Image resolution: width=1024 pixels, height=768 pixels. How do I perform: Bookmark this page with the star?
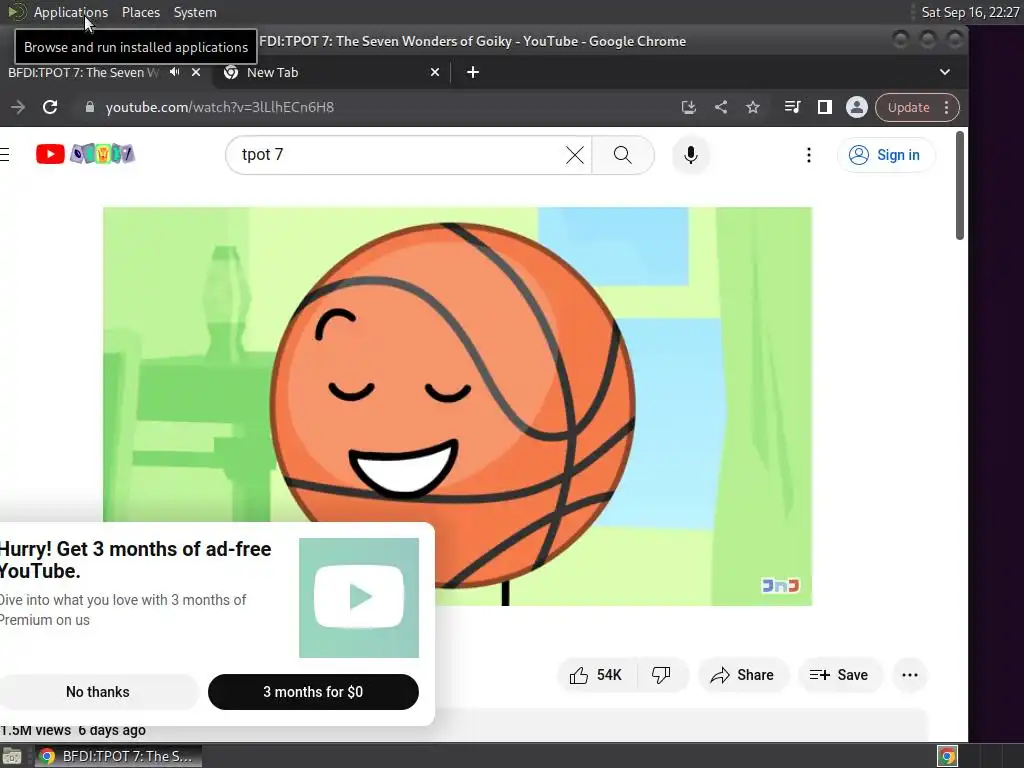pos(753,107)
